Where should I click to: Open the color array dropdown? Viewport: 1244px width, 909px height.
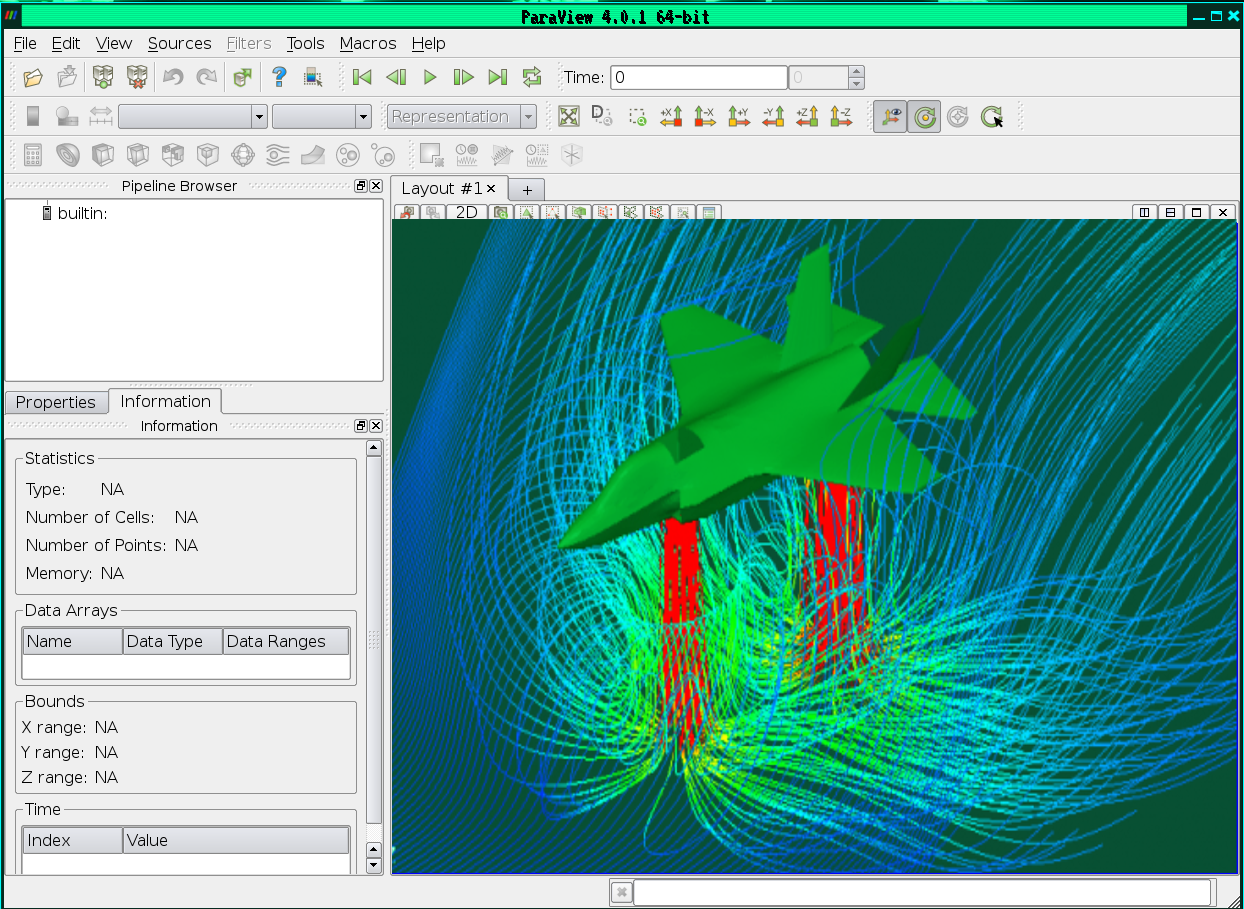pyautogui.click(x=193, y=116)
